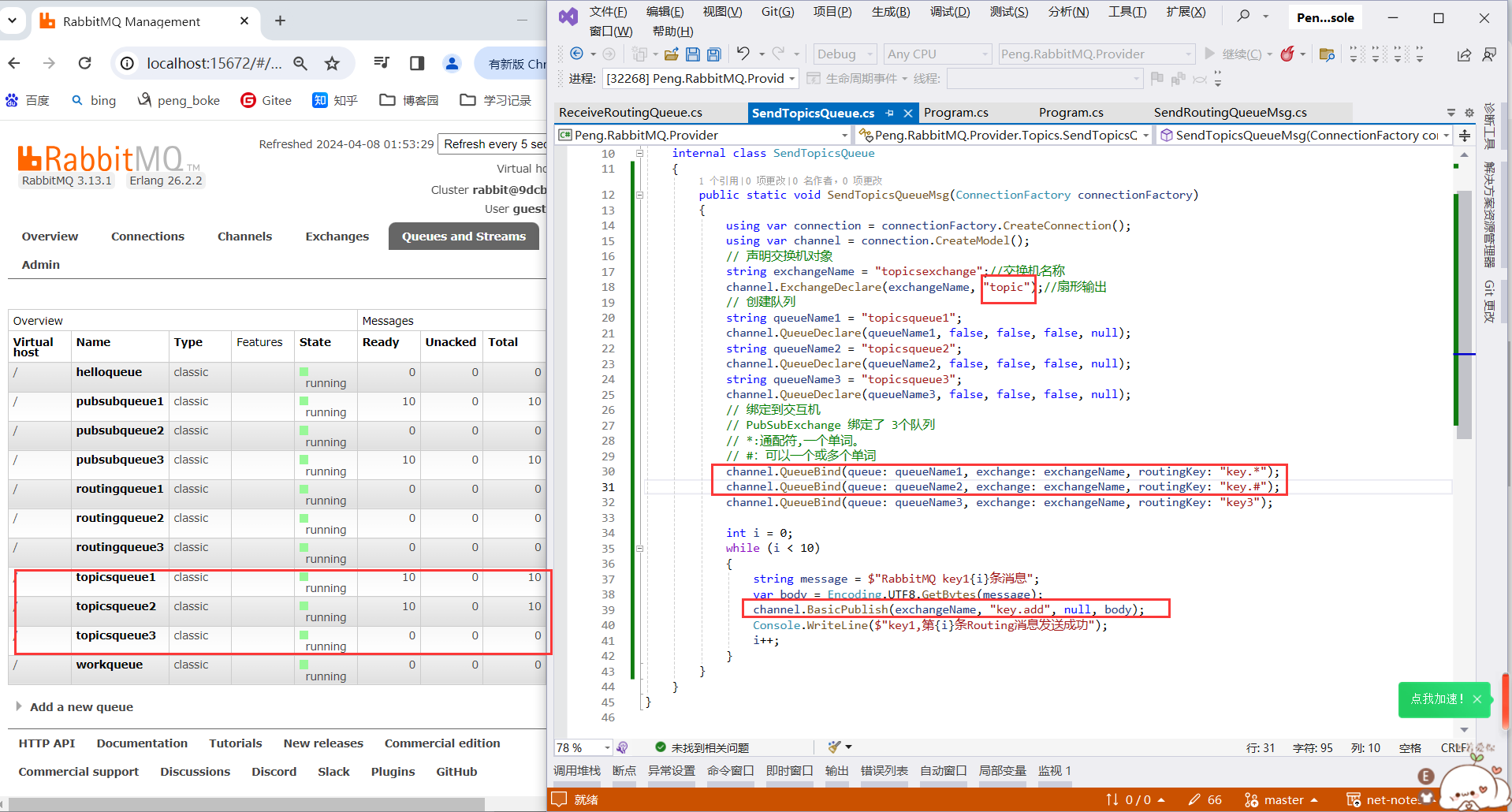
Task: Open a new browser tab
Action: pos(280,21)
